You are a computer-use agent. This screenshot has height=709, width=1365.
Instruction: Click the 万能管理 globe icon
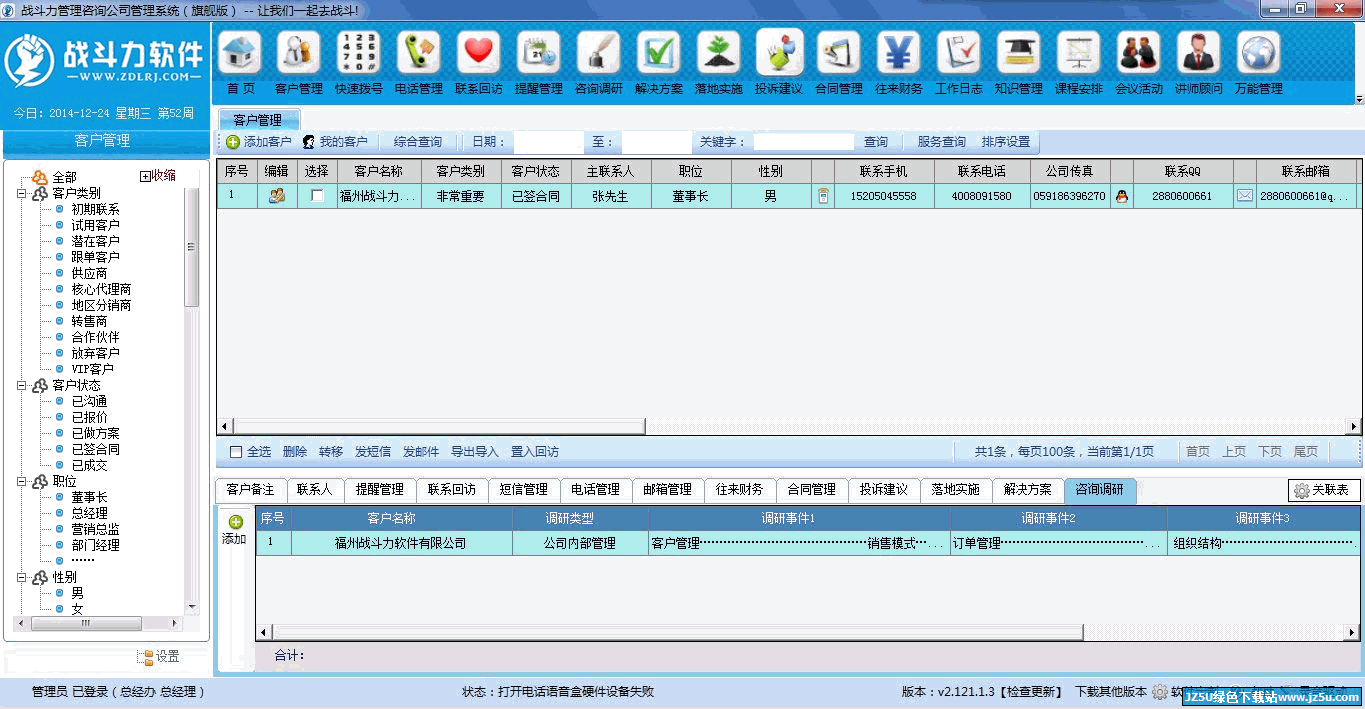[x=1258, y=54]
